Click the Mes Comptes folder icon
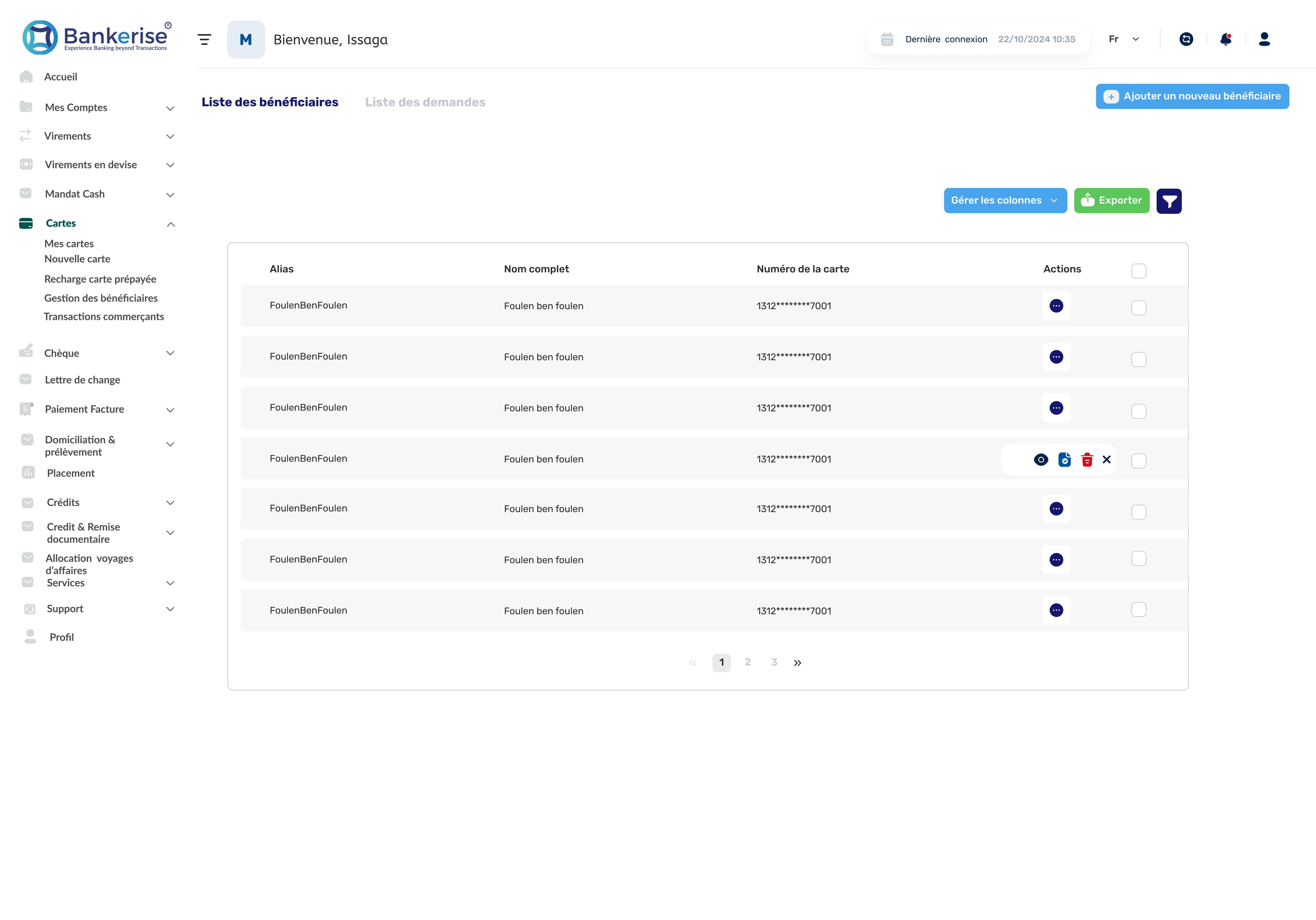Screen dimensions: 1316x920 (x=26, y=106)
